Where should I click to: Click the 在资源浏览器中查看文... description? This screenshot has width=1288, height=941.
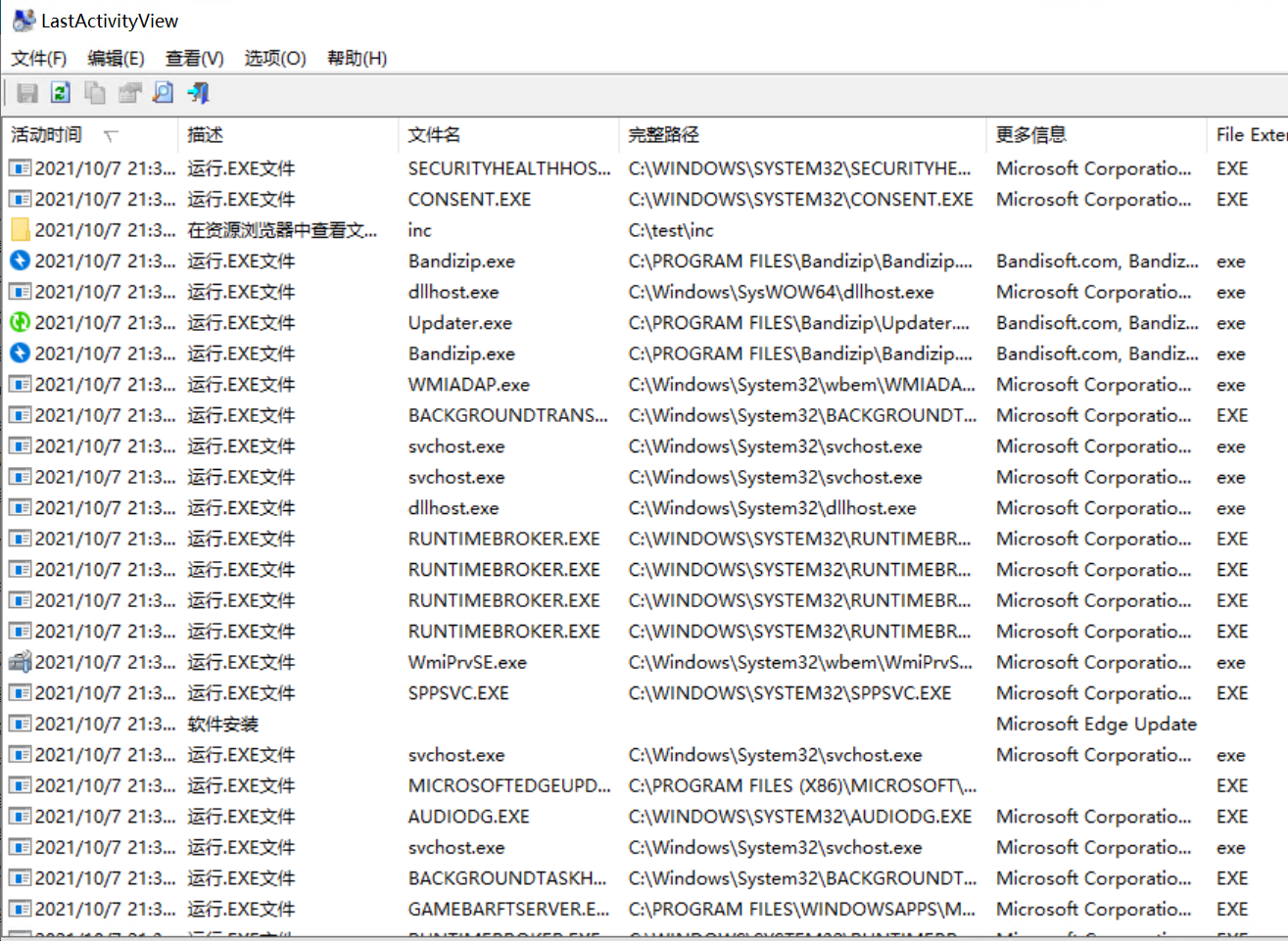pos(282,230)
